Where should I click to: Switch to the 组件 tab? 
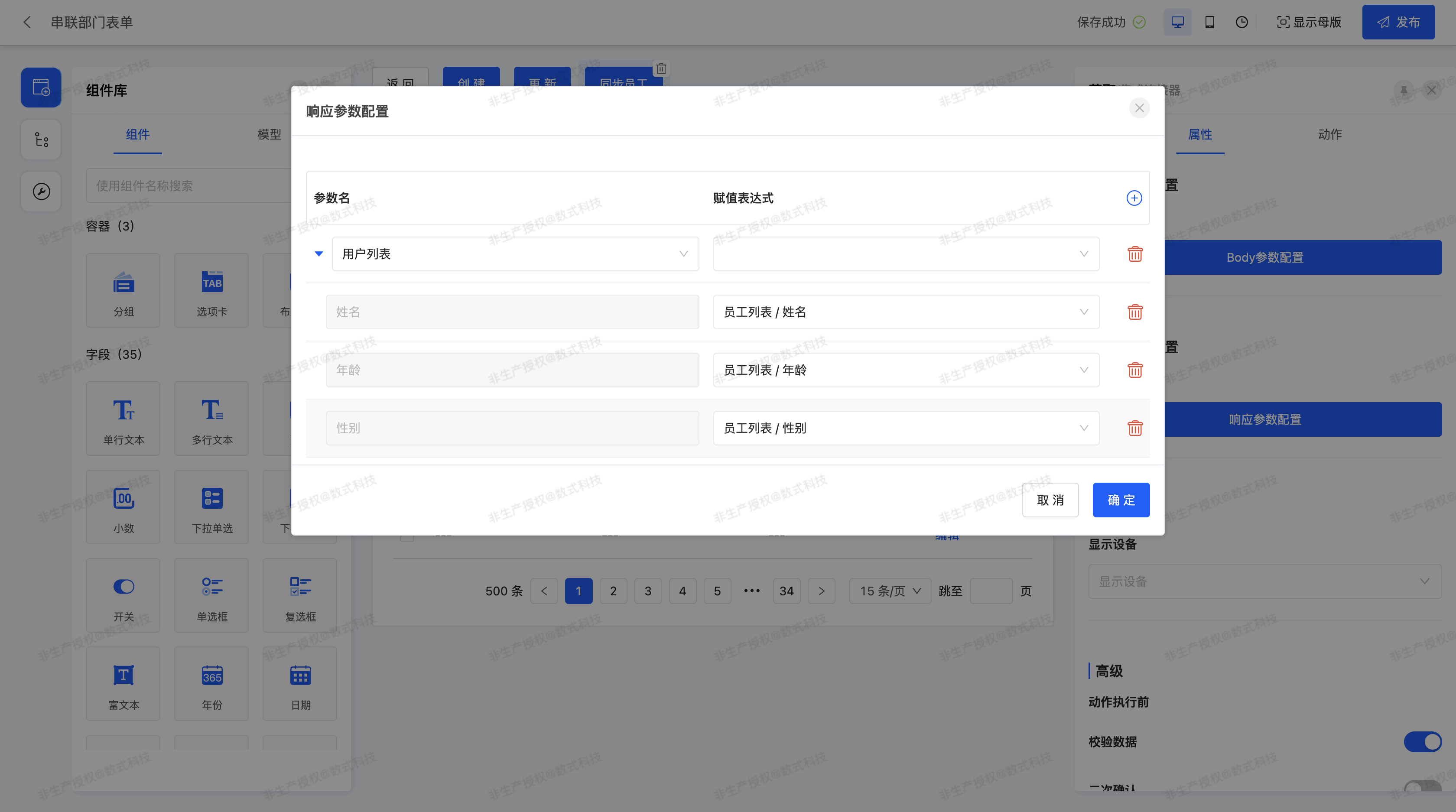(137, 134)
